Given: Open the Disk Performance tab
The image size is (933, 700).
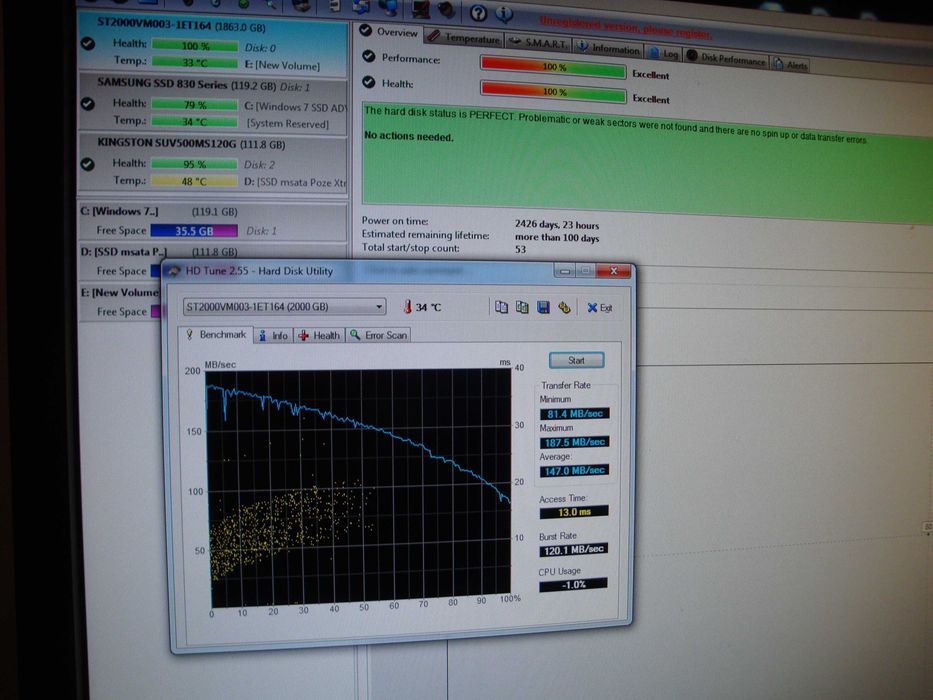Looking at the screenshot, I should [727, 58].
